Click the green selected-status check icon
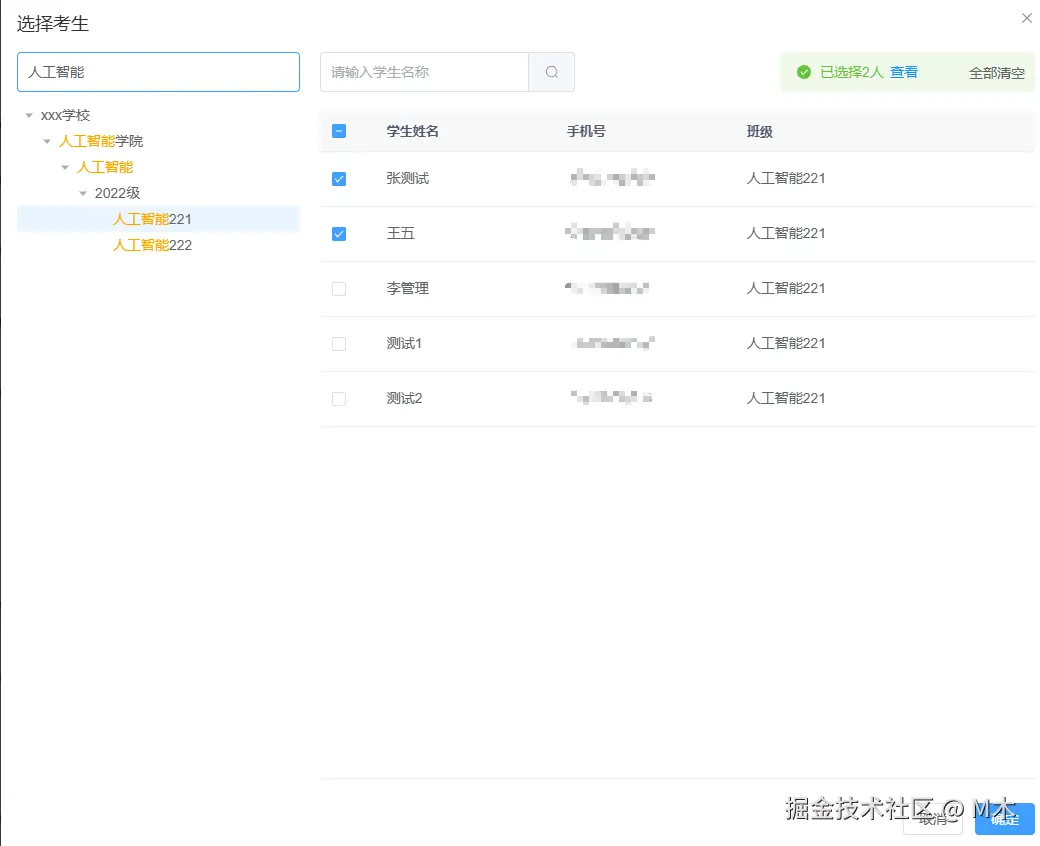Viewport: 1040px width, 846px height. [803, 72]
